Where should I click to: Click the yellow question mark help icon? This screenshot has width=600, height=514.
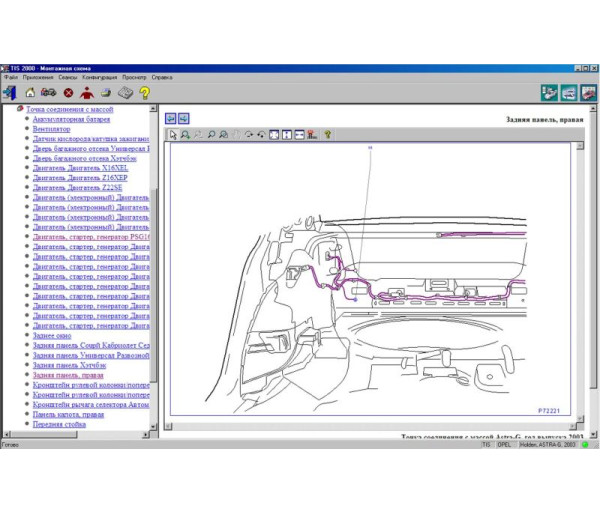pos(145,93)
